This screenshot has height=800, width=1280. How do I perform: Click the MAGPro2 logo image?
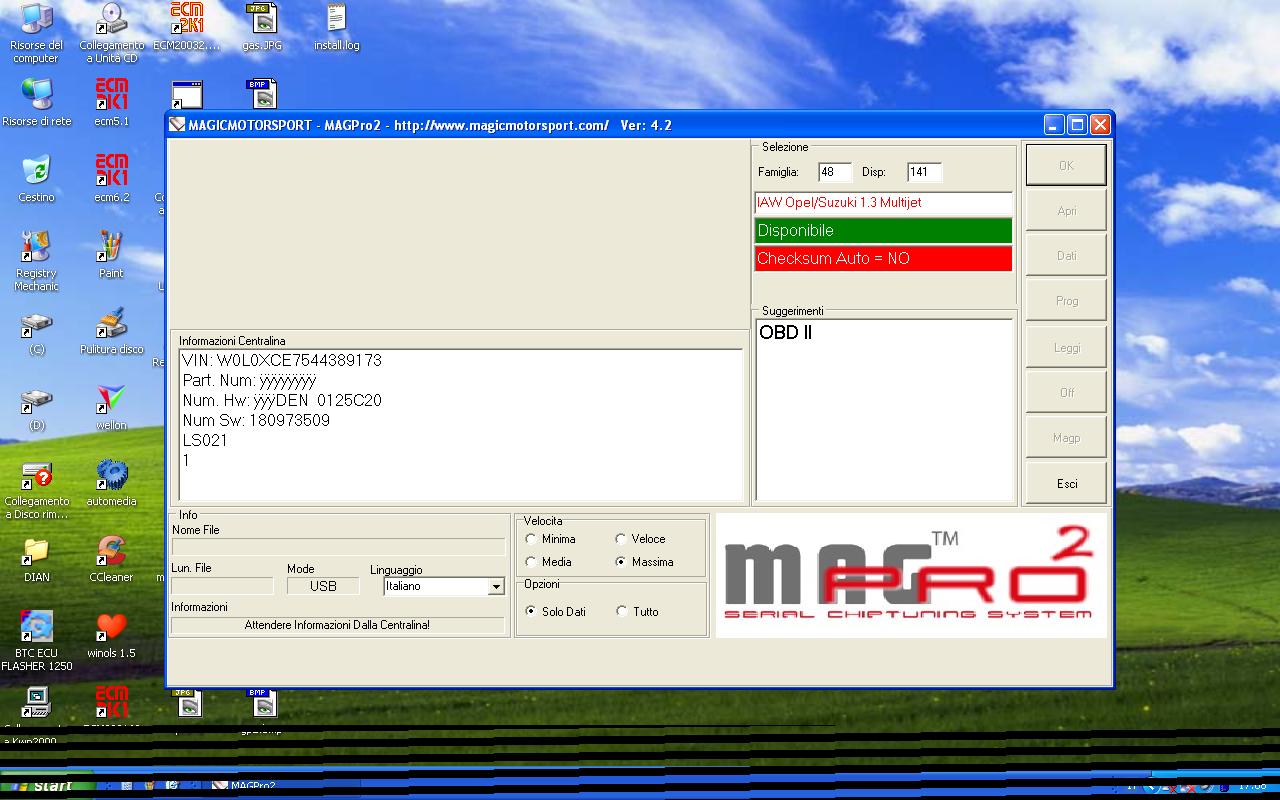click(x=911, y=576)
